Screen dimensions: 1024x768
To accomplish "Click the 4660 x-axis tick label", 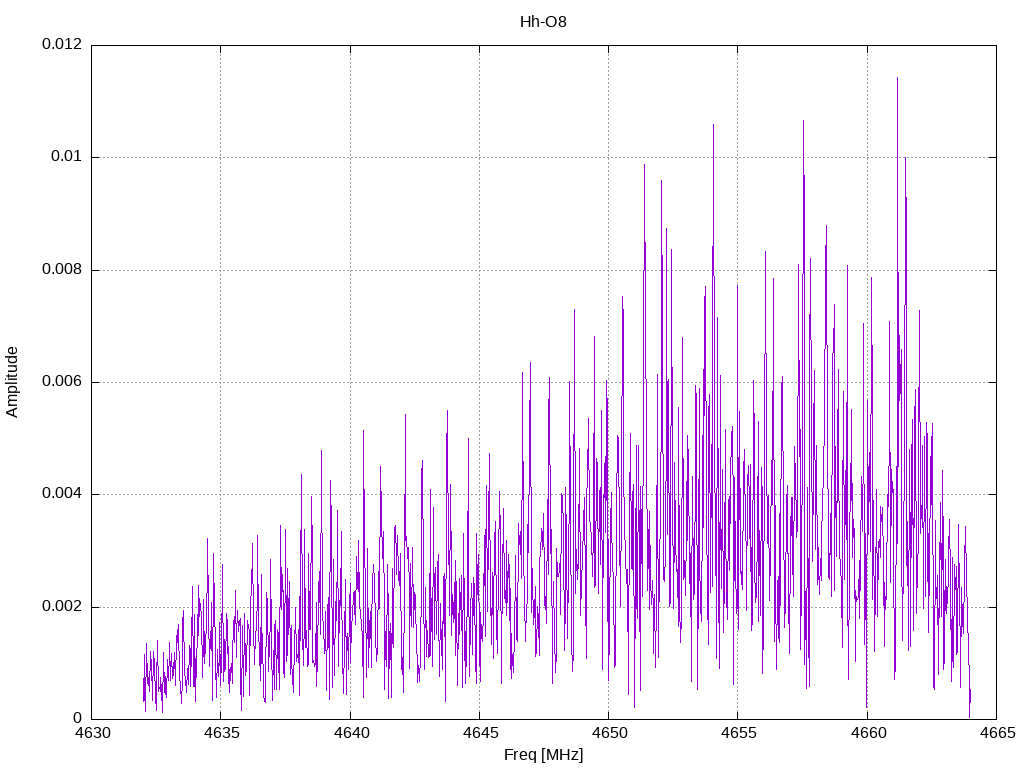I will (868, 733).
